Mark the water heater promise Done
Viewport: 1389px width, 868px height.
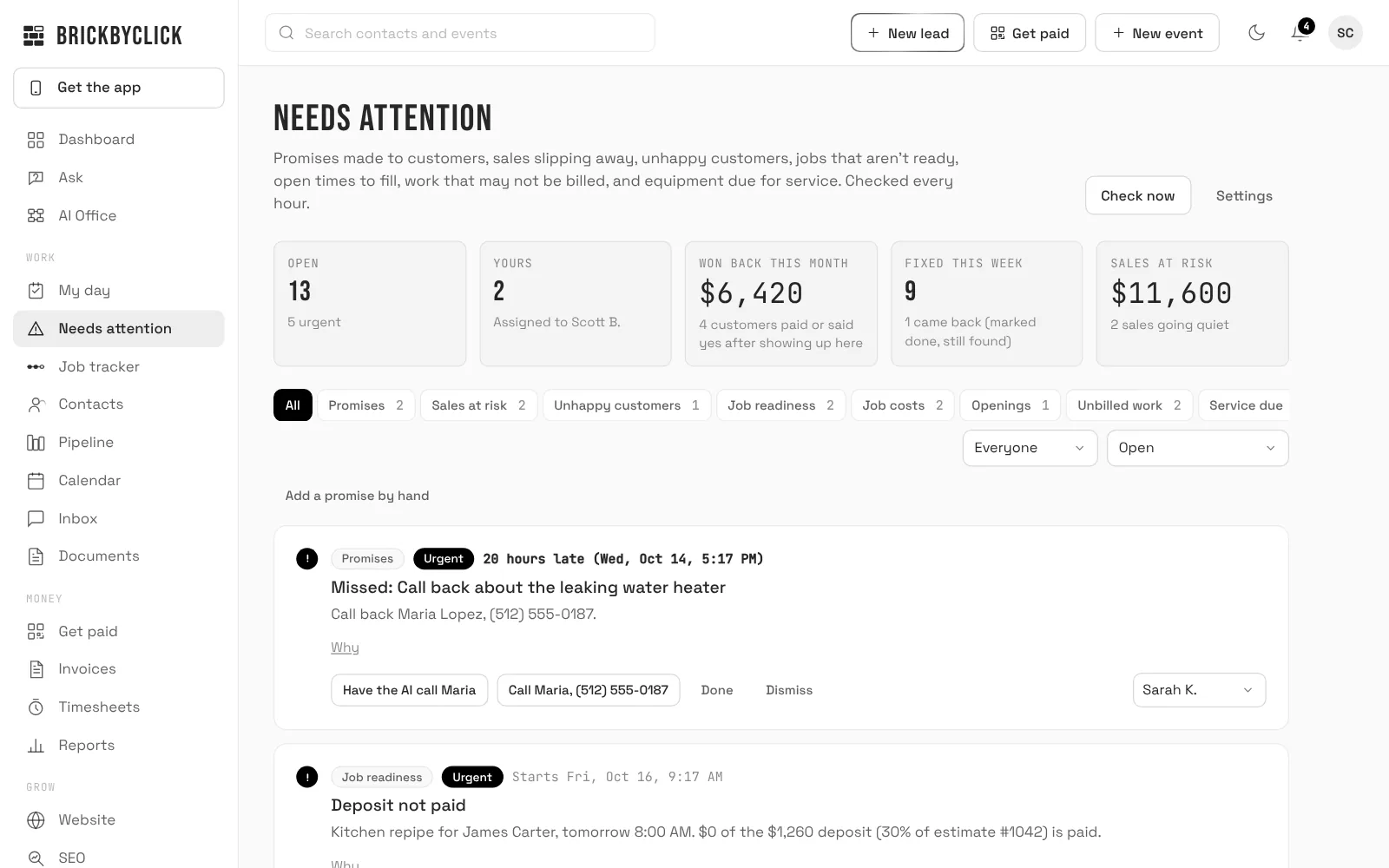[717, 690]
